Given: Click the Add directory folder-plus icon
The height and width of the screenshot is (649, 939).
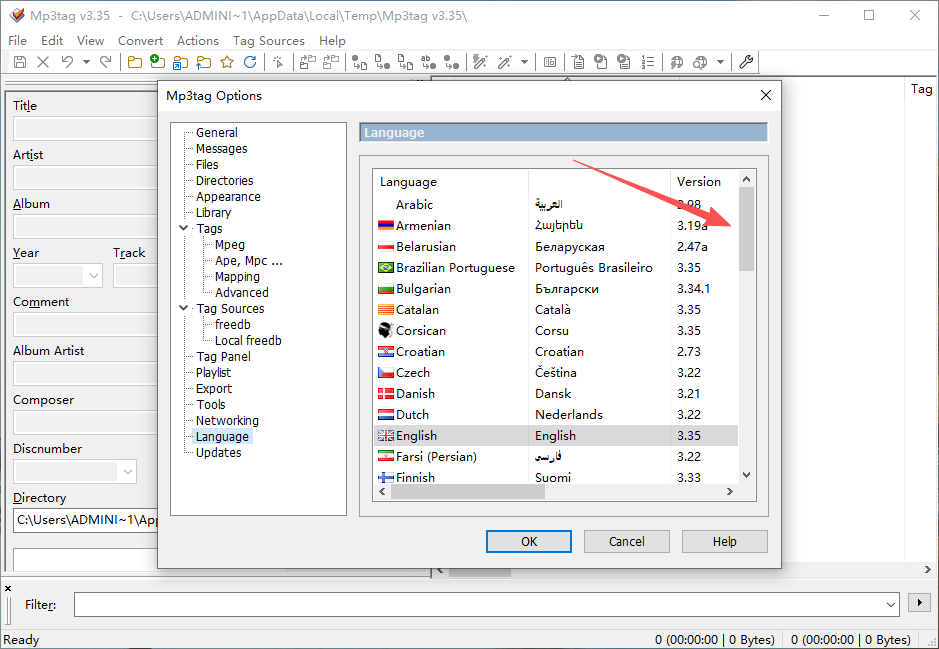Looking at the screenshot, I should click(157, 62).
